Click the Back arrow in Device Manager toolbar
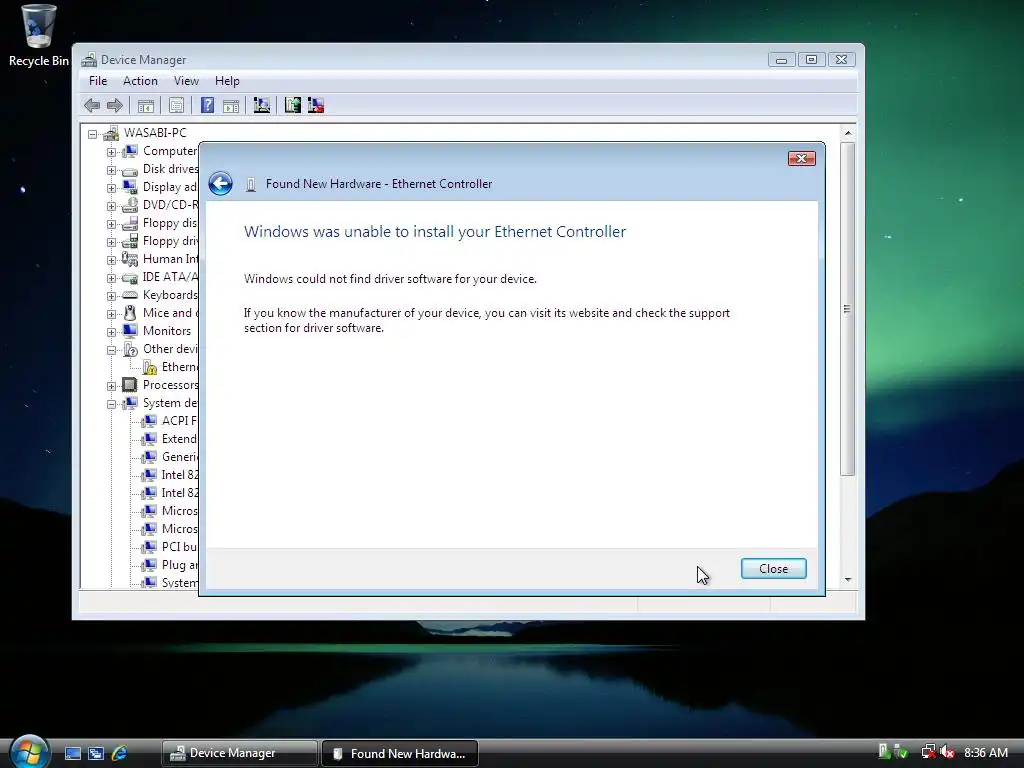 tap(92, 105)
